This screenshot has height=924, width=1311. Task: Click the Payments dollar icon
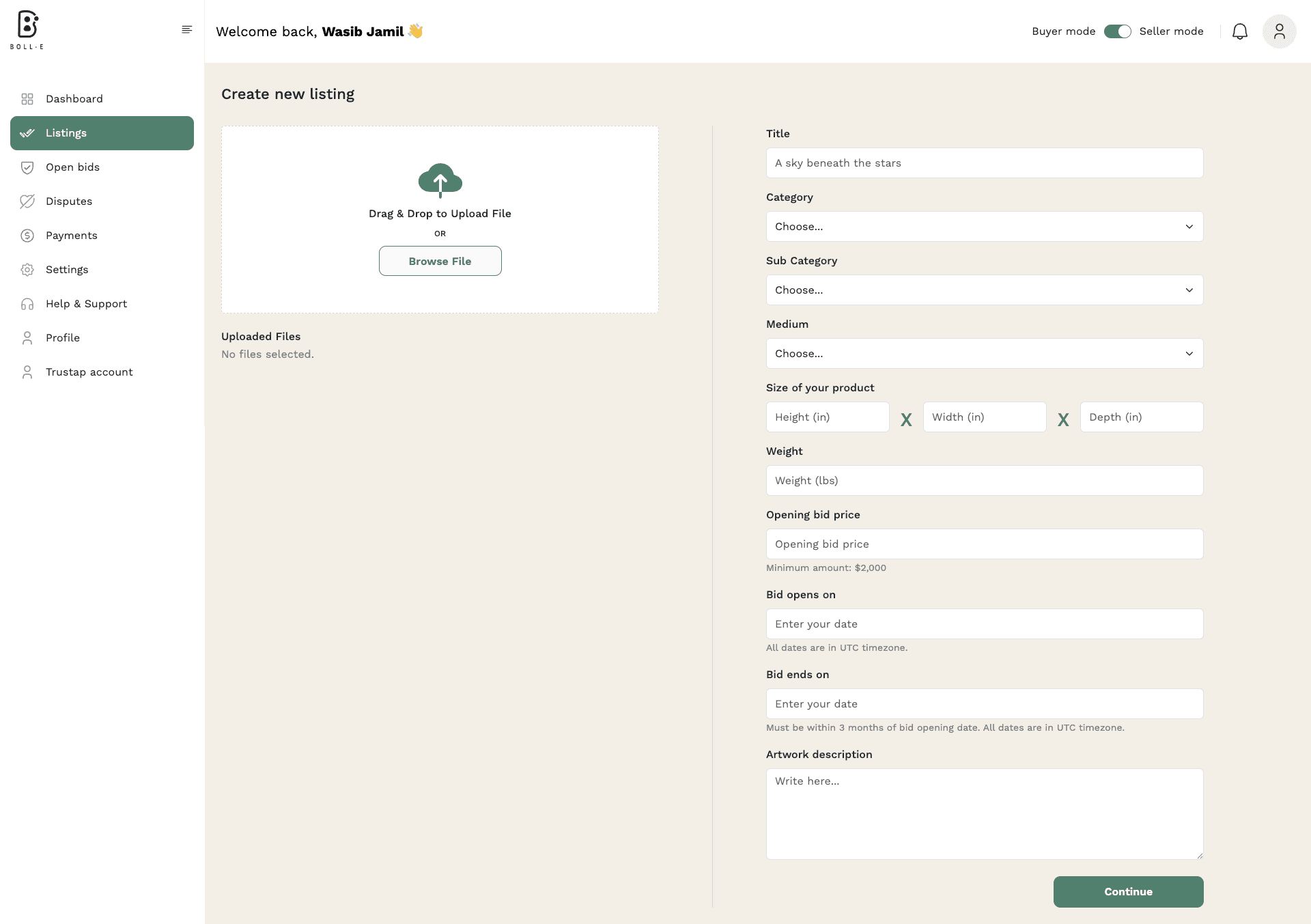[27, 236]
